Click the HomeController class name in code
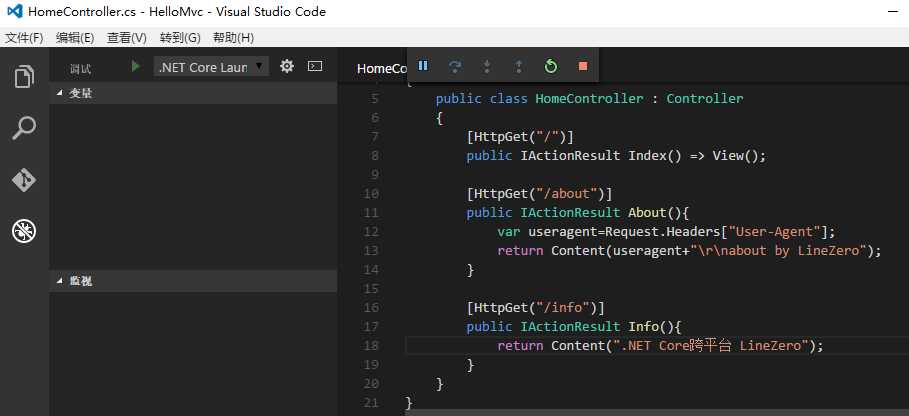Viewport: 909px width, 416px height. point(589,98)
